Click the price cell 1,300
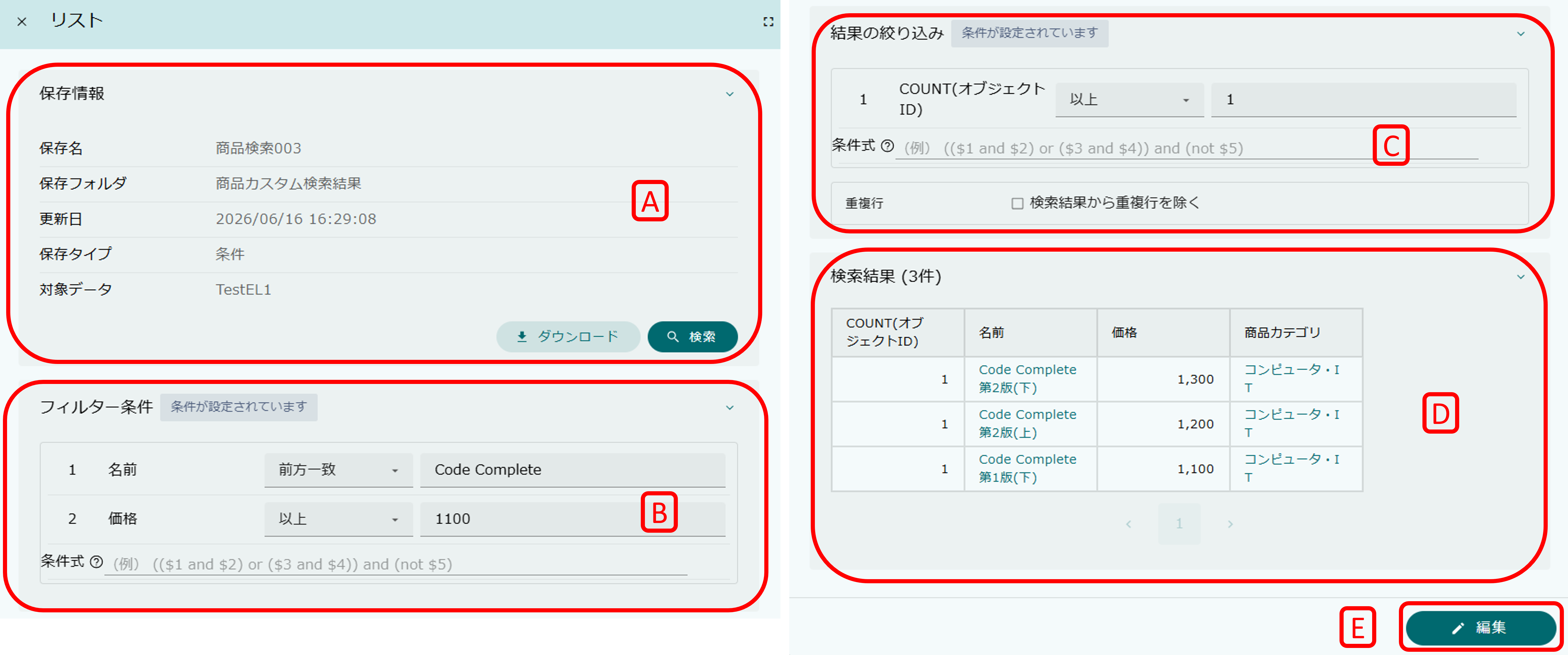 [1163, 379]
